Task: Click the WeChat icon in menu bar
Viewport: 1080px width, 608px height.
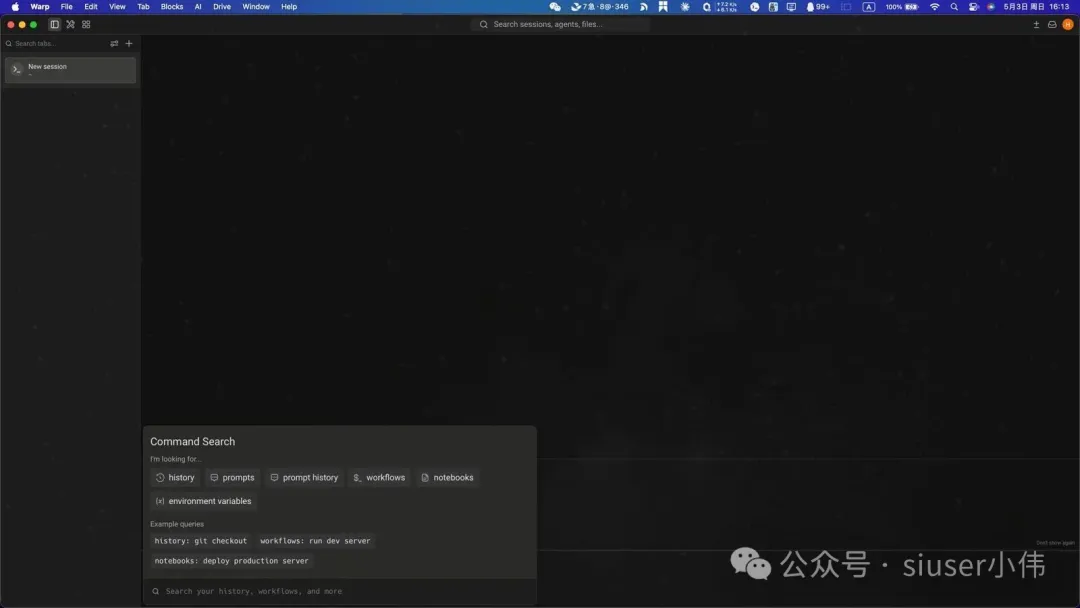Action: [555, 6]
